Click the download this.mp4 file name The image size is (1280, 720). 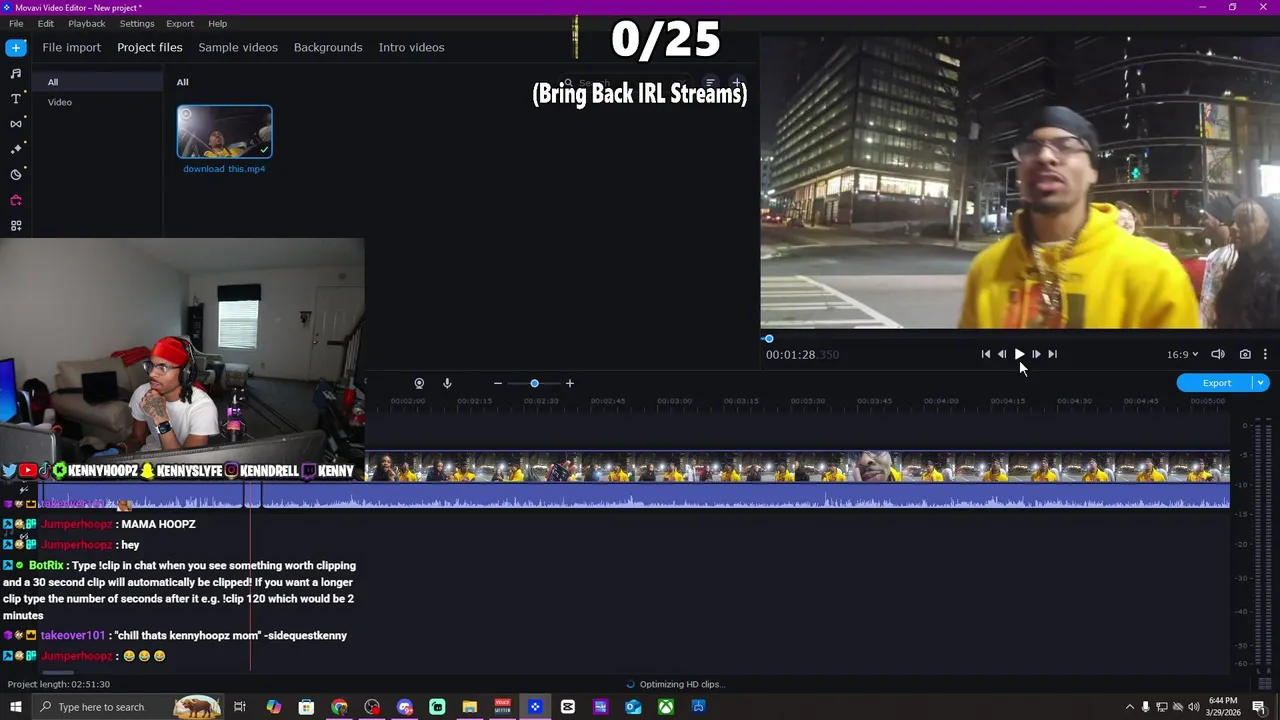pyautogui.click(x=224, y=169)
